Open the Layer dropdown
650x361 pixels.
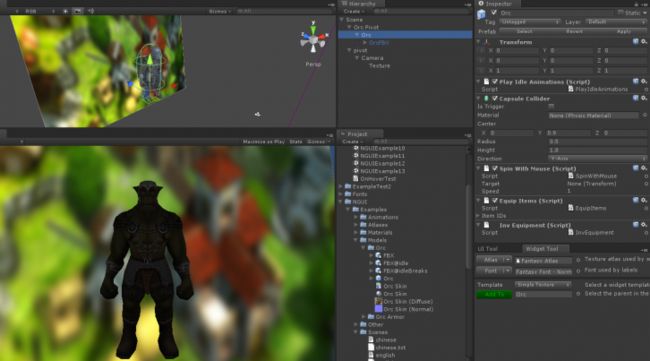click(616, 22)
